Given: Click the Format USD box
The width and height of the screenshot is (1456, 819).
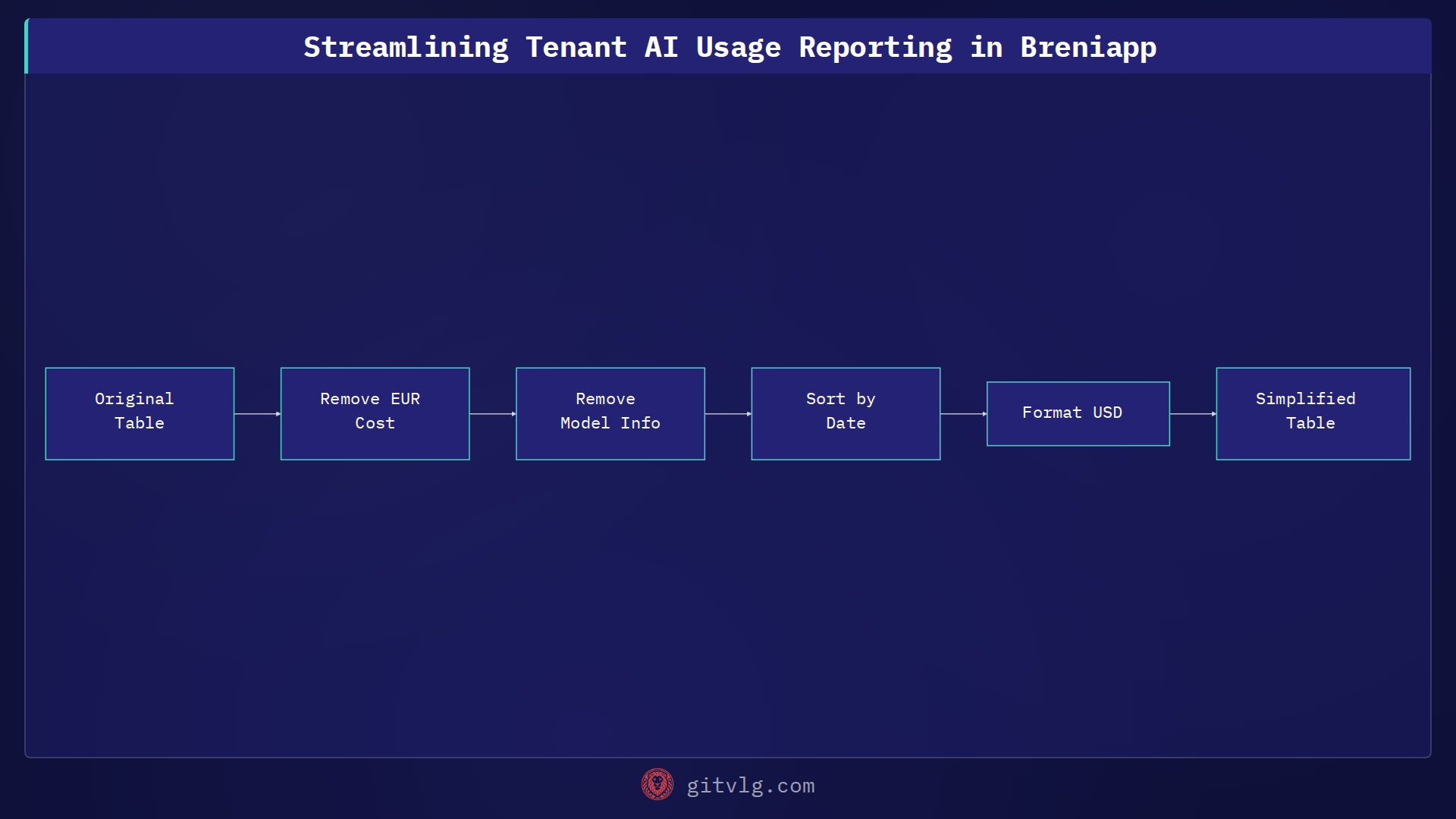Looking at the screenshot, I should click(x=1078, y=413).
